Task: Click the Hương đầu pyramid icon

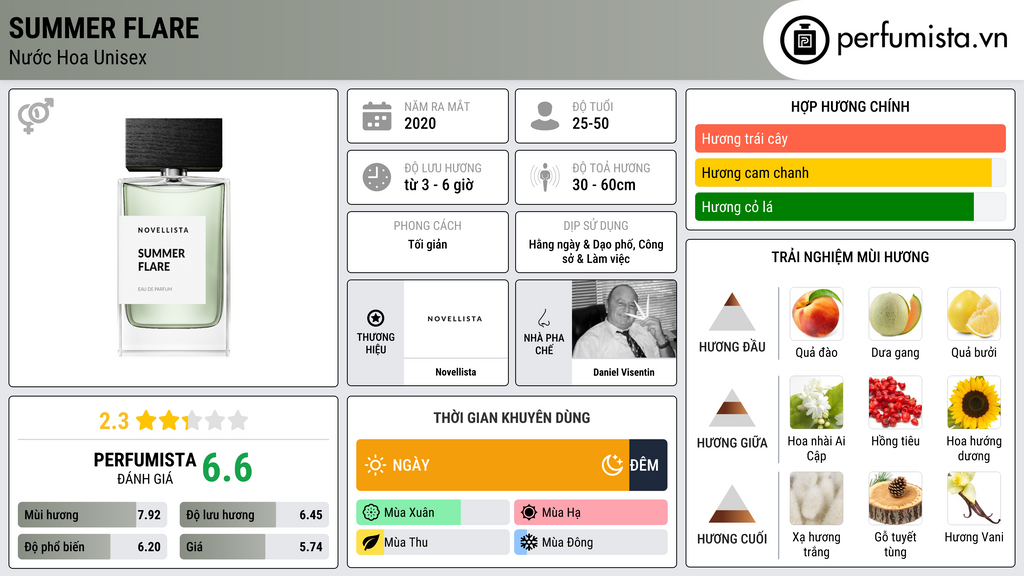Action: pos(732,312)
